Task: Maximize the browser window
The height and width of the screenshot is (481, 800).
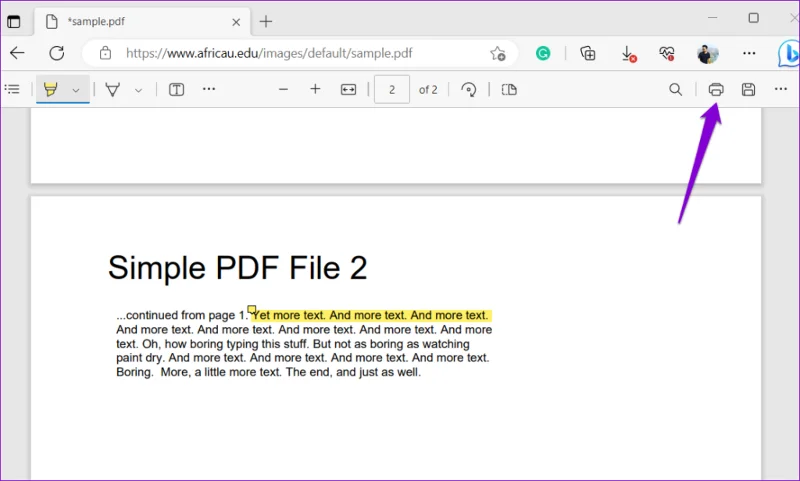Action: (754, 18)
